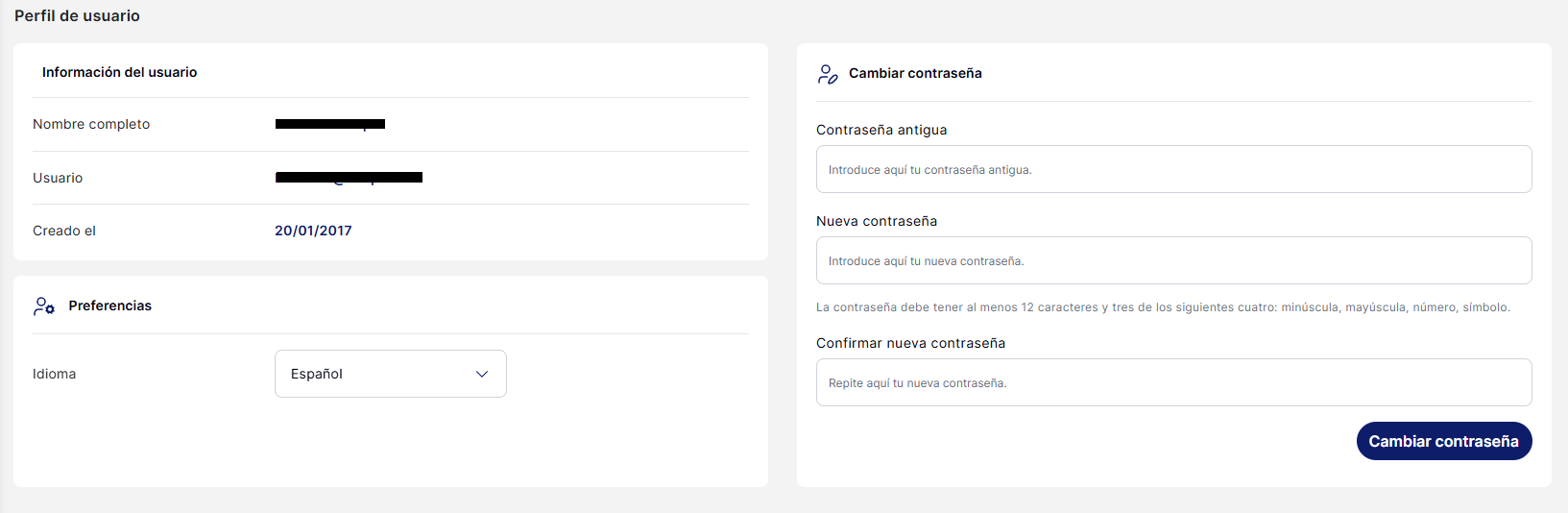The height and width of the screenshot is (513, 1568).
Task: Click the Información del usuario heading
Action: (x=119, y=73)
